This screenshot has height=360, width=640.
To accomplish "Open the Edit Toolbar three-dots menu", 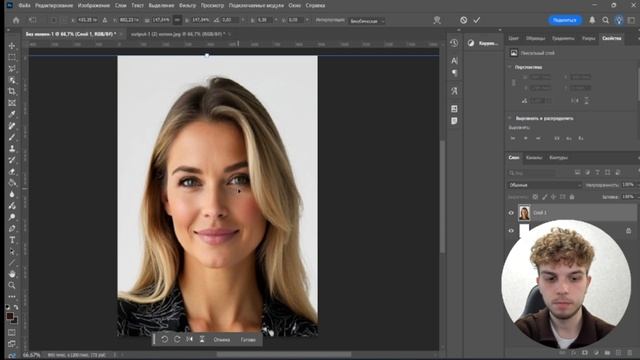I will [12, 297].
